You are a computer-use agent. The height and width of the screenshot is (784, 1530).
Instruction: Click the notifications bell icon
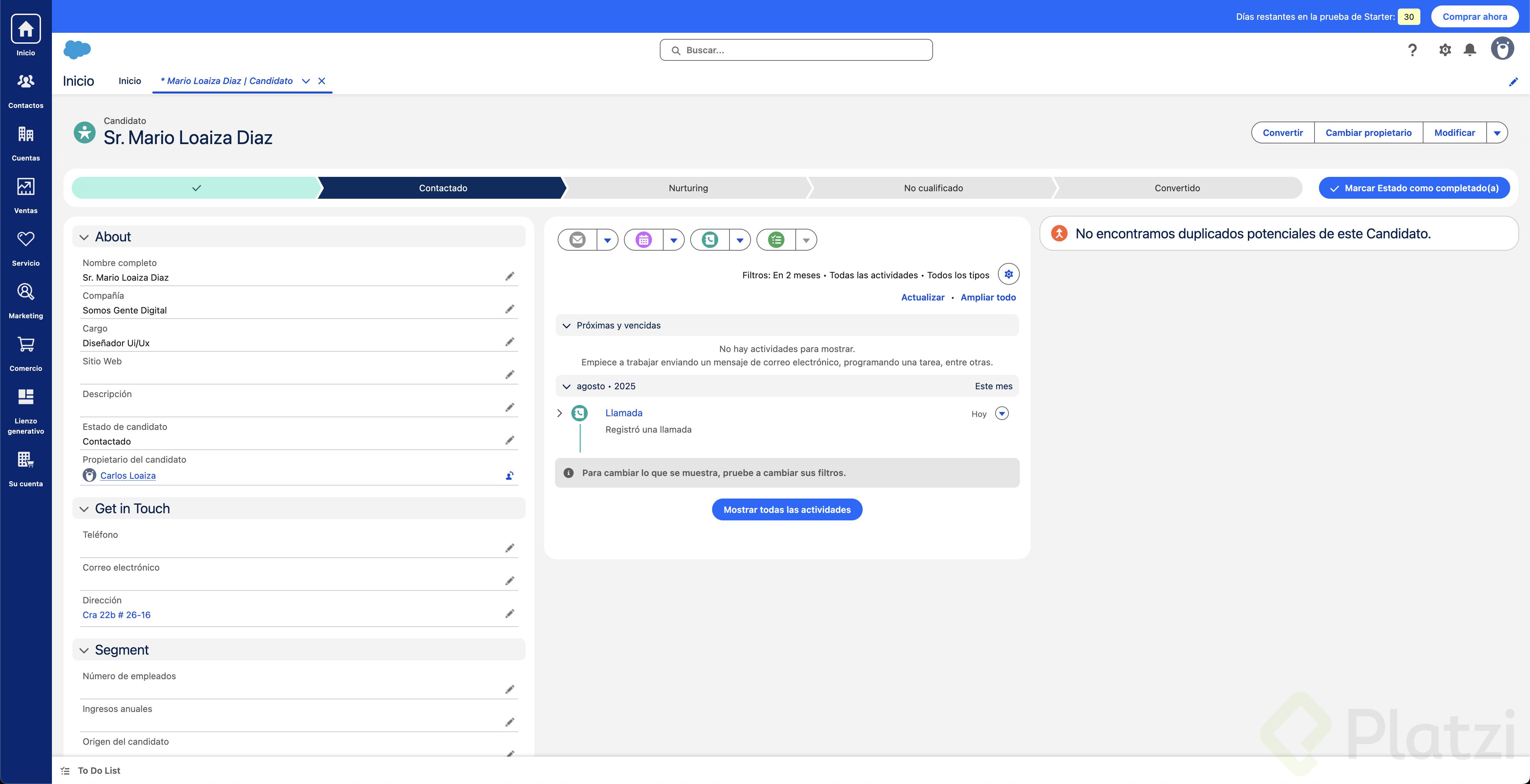[x=1470, y=50]
